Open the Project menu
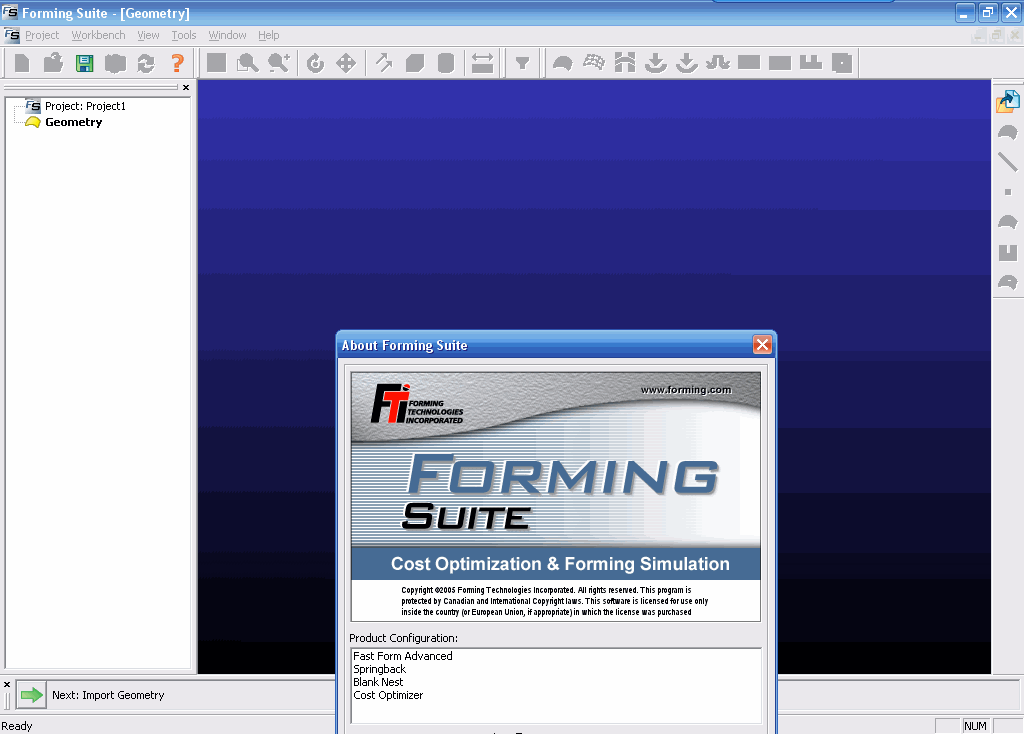 (42, 35)
